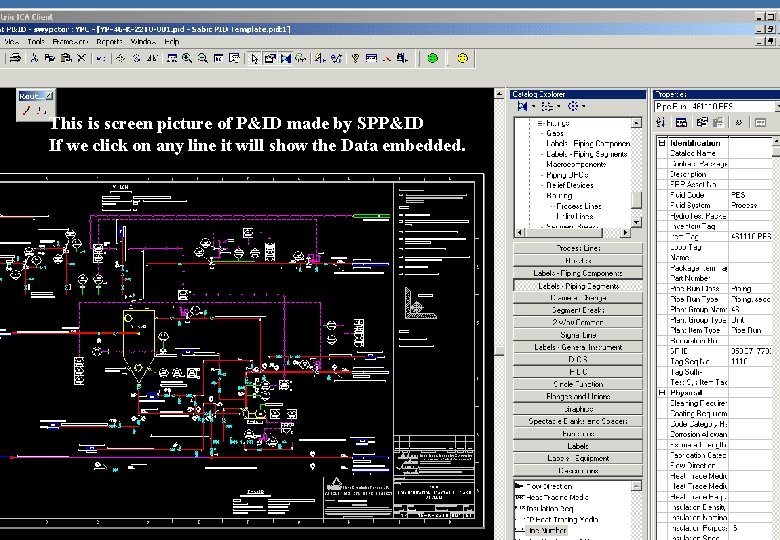Click the Zoom In magnifier icon
The image size is (780, 540).
click(x=187, y=59)
